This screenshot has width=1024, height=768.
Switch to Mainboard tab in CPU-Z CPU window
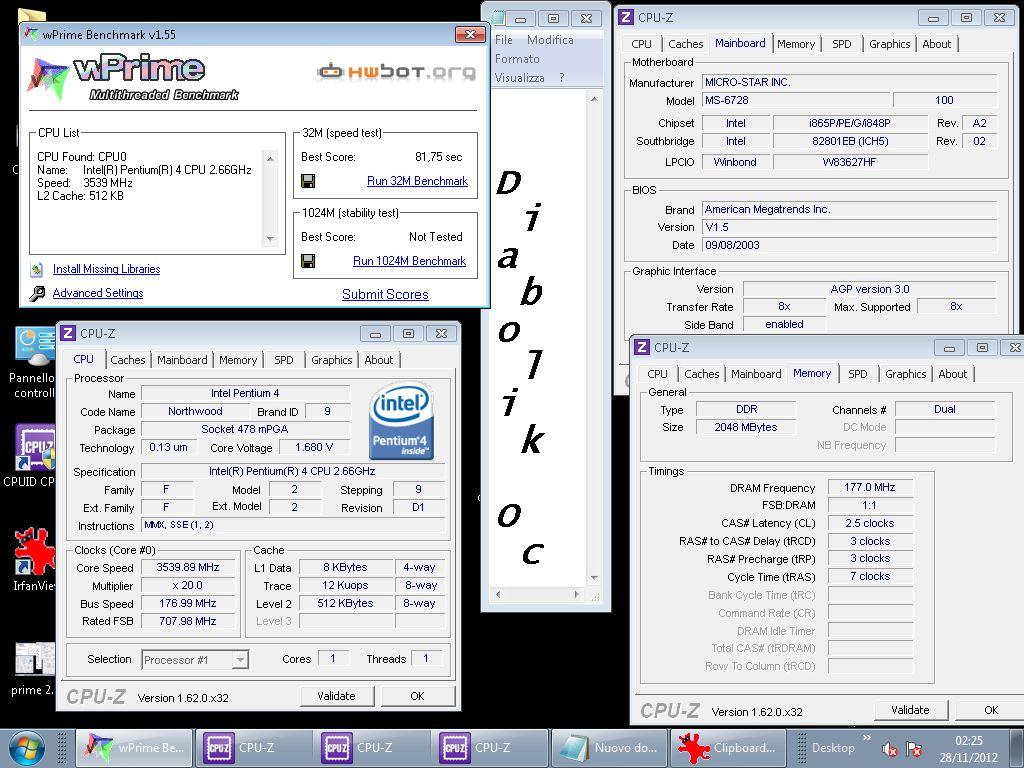click(x=182, y=360)
